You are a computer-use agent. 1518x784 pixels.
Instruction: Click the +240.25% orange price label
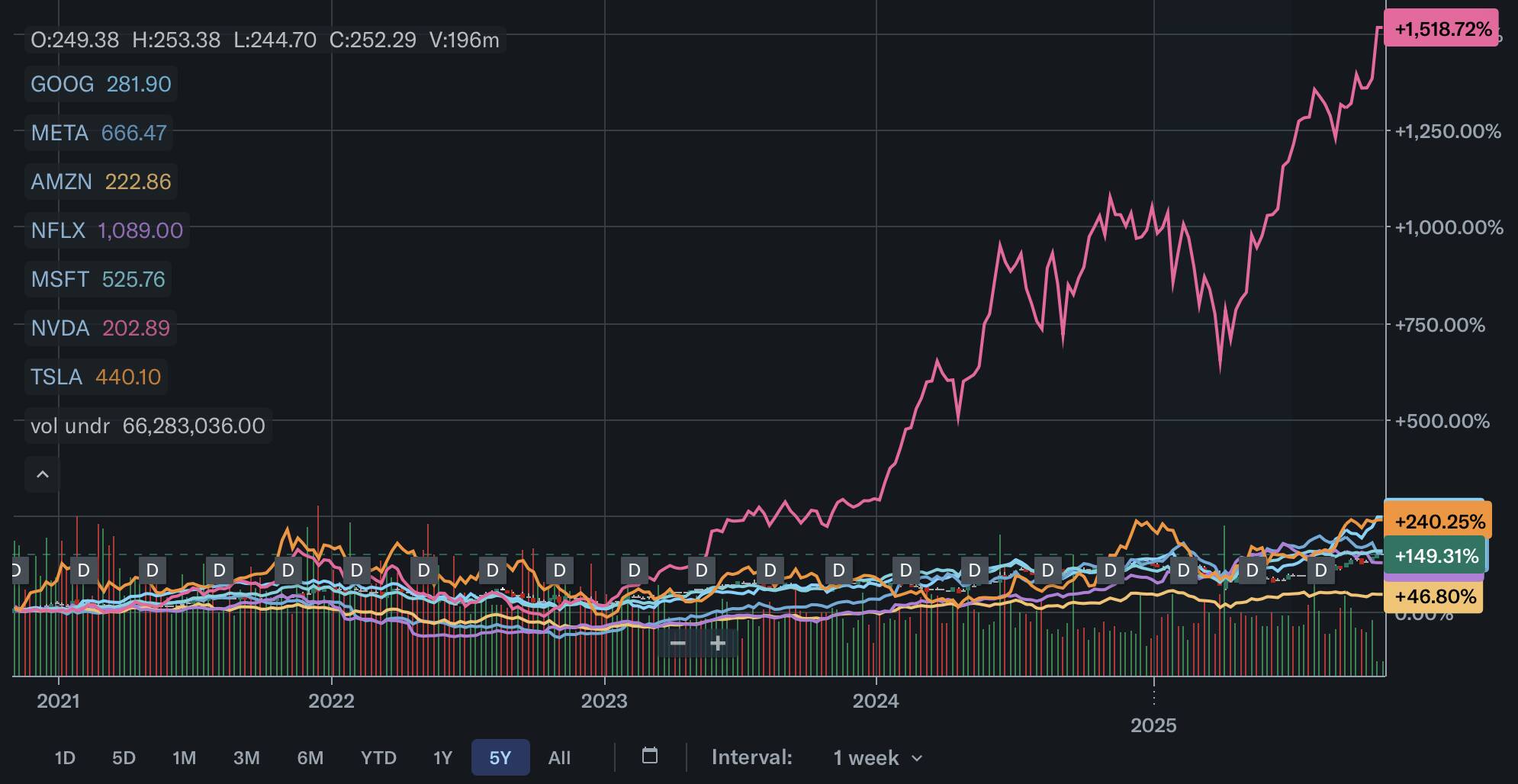pyautogui.click(x=1438, y=522)
